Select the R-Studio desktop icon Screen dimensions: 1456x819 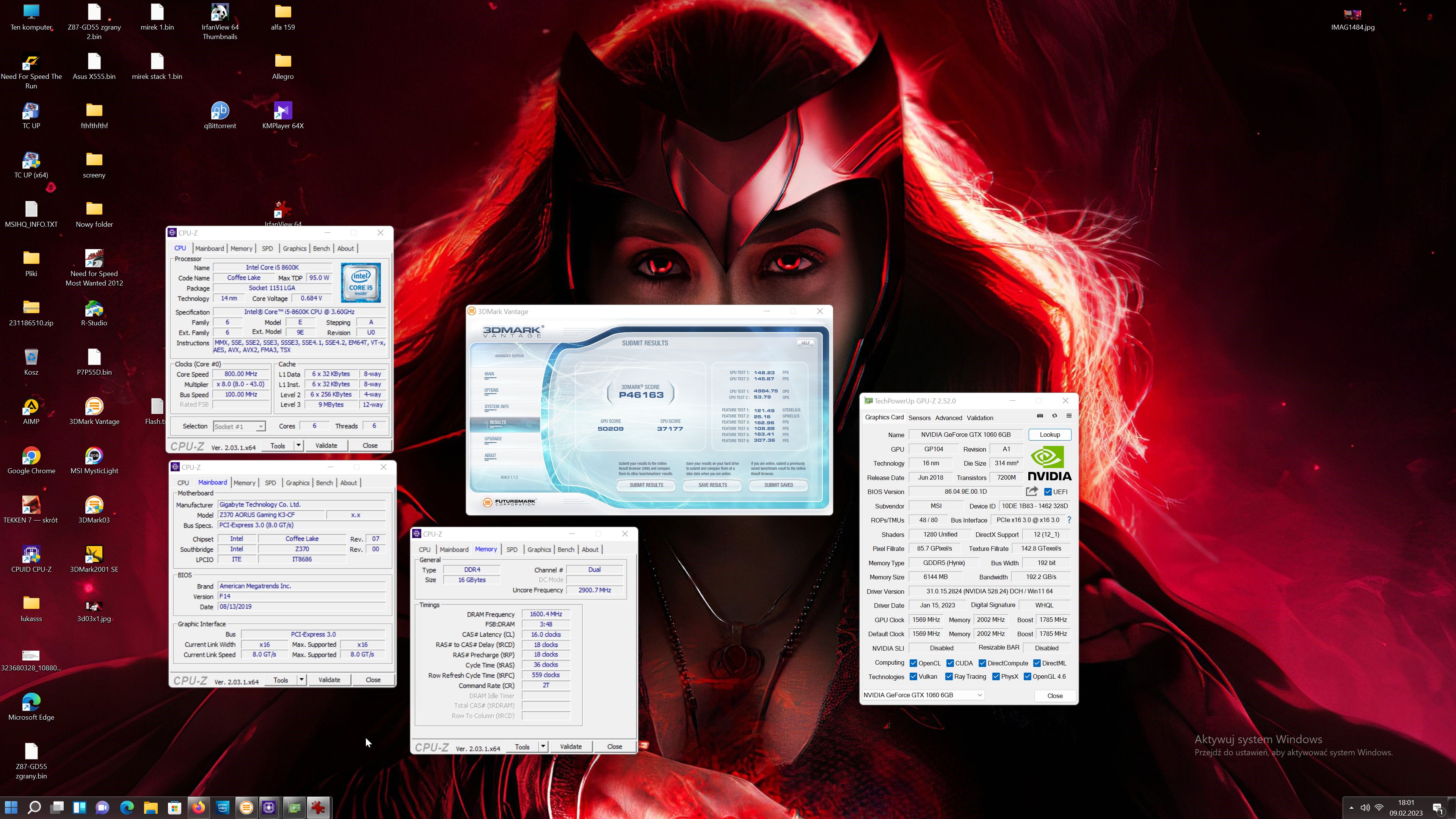click(x=94, y=312)
